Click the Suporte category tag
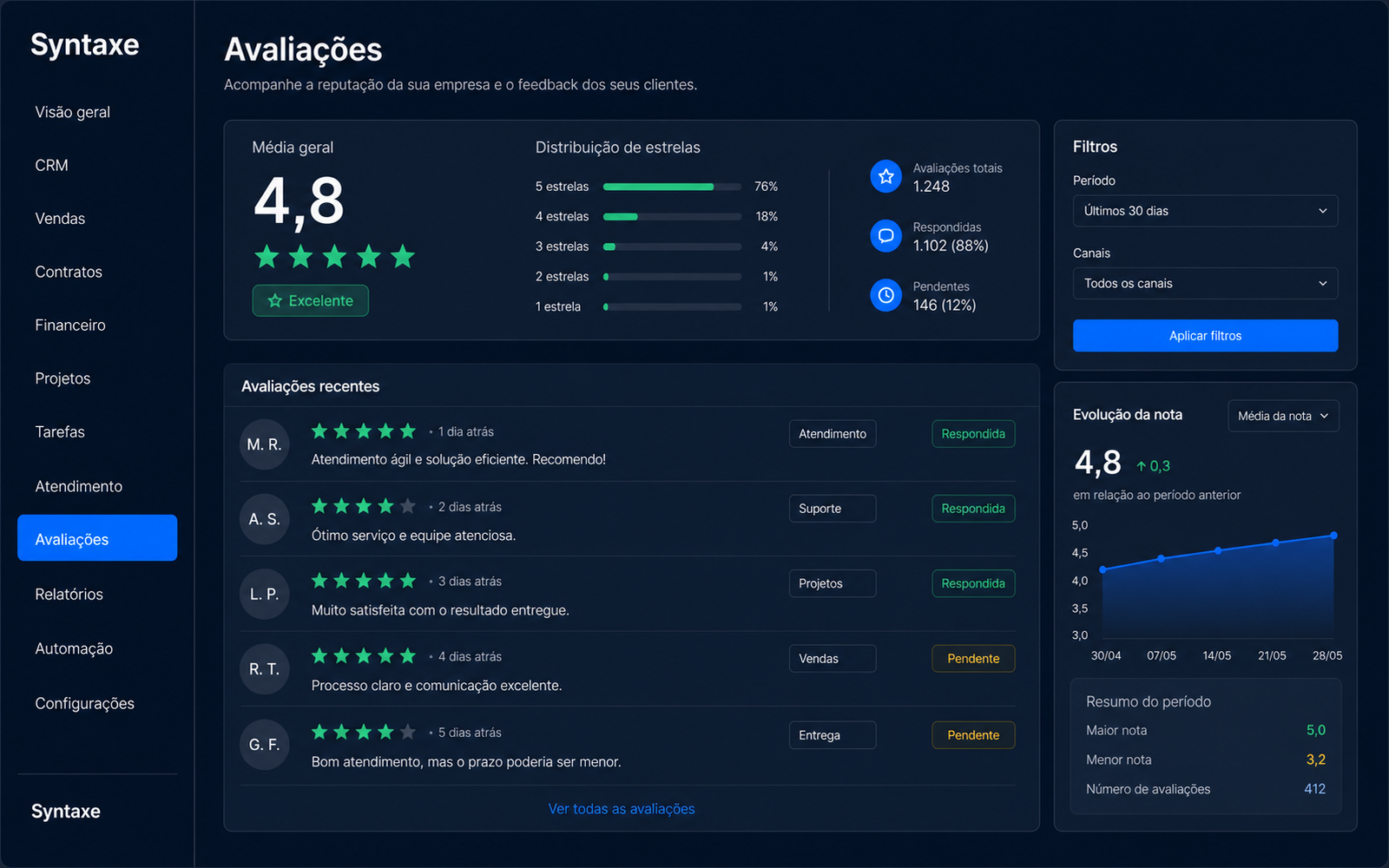 [833, 508]
